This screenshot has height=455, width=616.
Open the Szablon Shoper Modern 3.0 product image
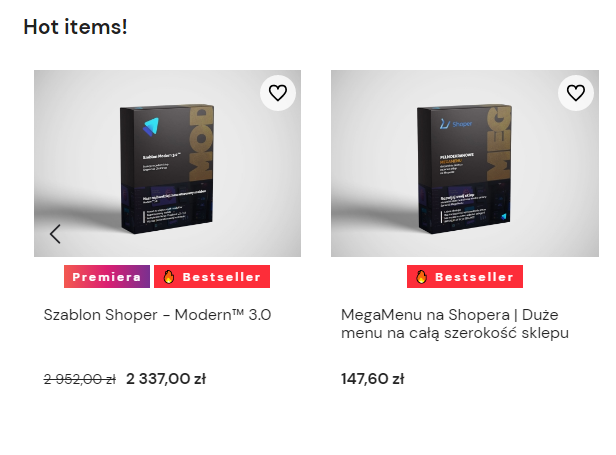[167, 163]
